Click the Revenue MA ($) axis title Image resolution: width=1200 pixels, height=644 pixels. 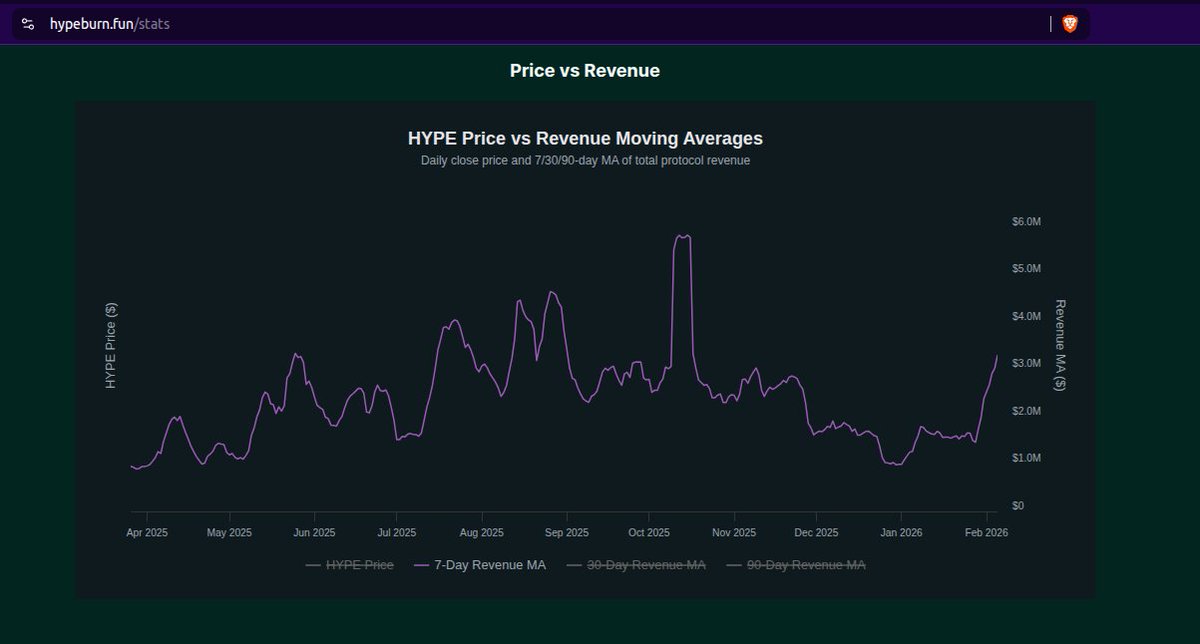1060,345
